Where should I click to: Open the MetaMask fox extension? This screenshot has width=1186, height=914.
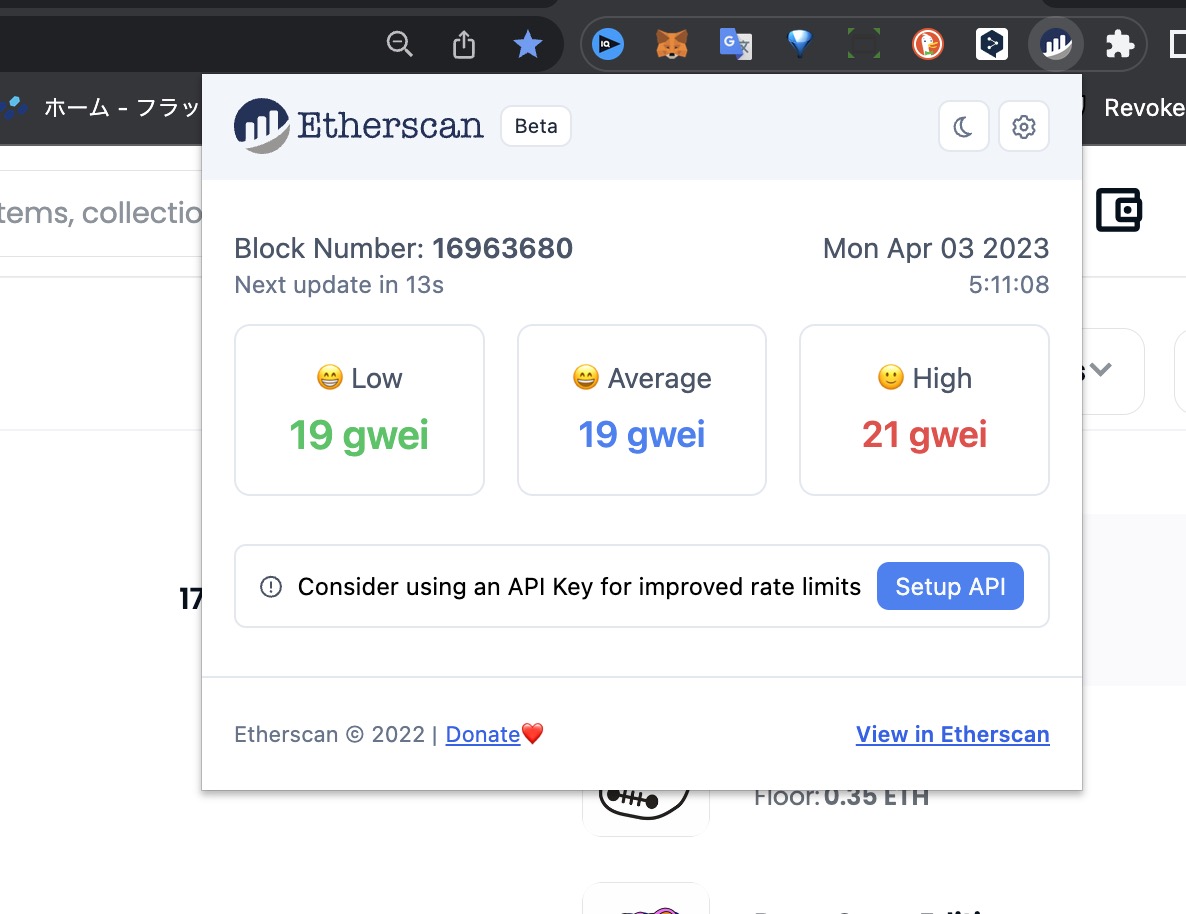(x=672, y=44)
